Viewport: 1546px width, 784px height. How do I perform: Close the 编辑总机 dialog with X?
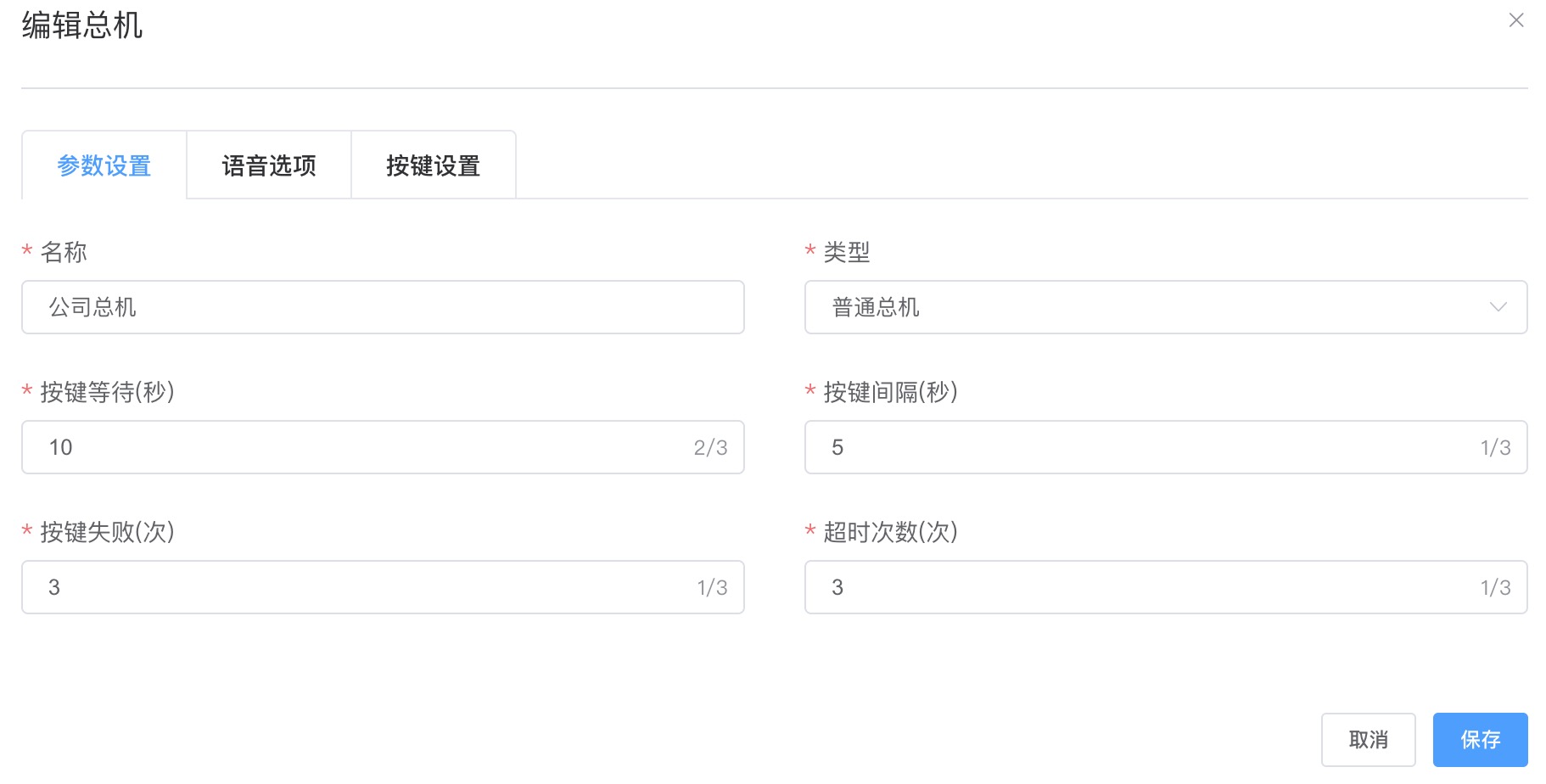(1515, 20)
